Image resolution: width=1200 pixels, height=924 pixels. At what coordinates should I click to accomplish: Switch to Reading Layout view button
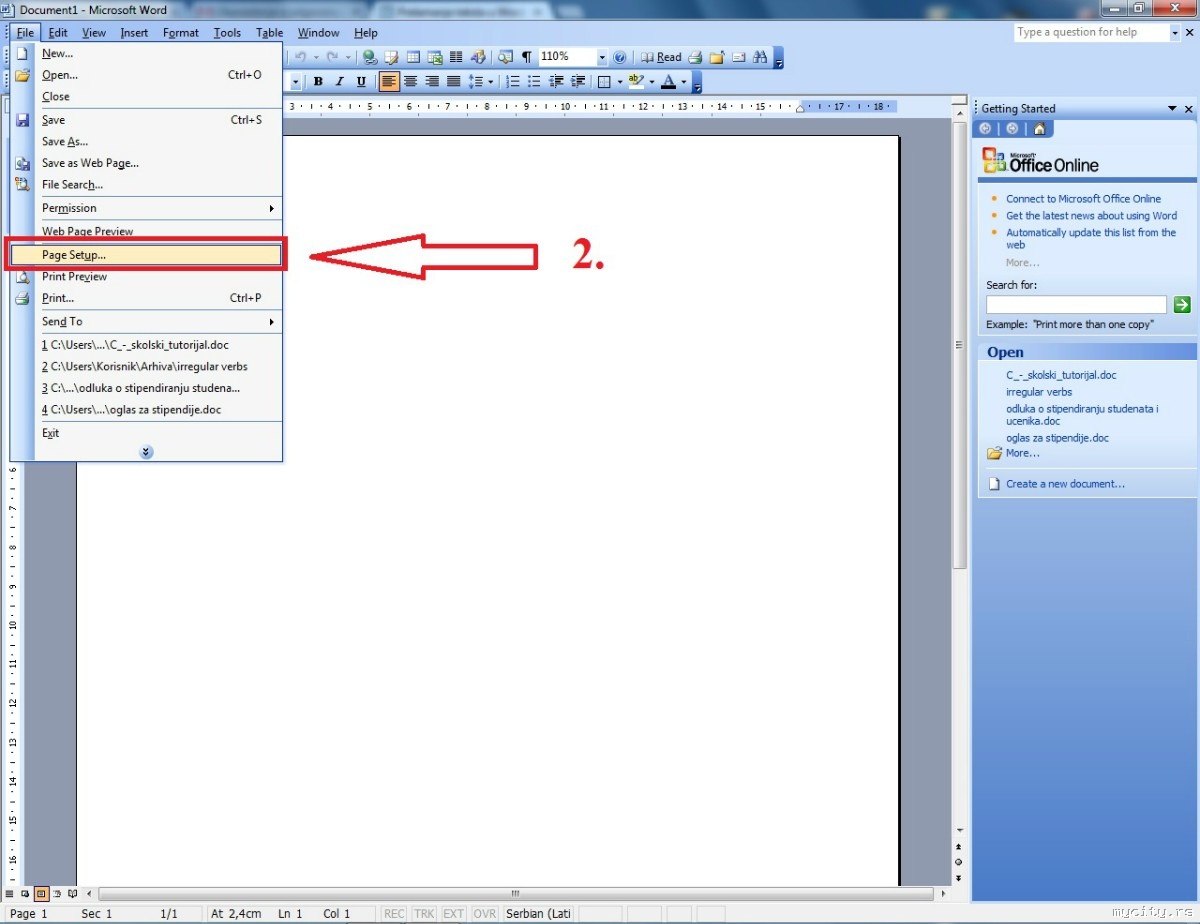pos(74,893)
